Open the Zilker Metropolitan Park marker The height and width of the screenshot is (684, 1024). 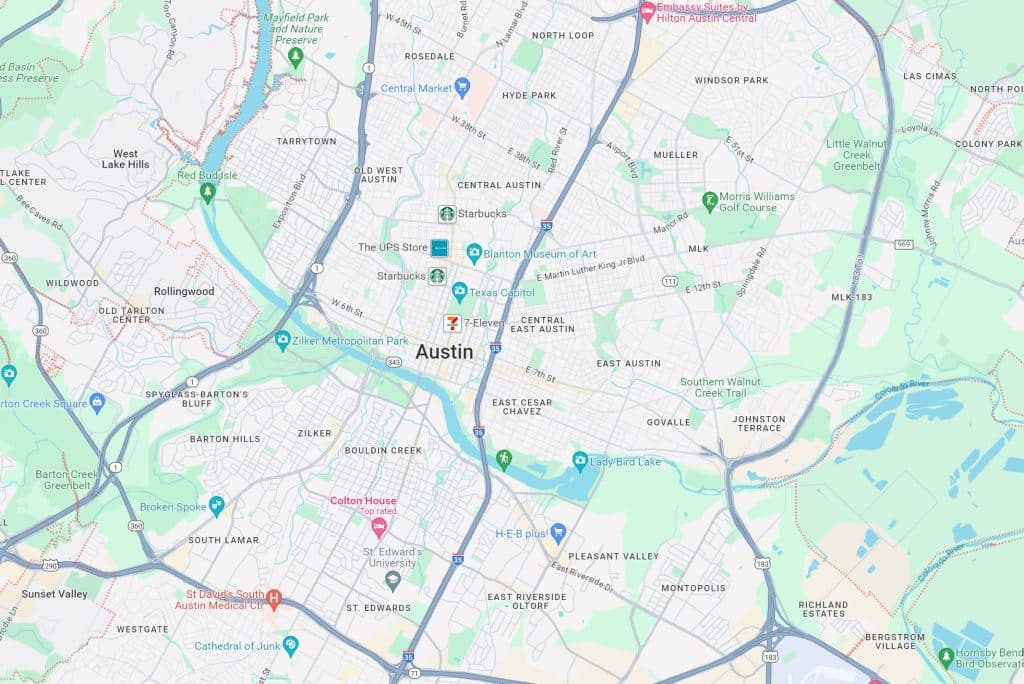click(283, 340)
